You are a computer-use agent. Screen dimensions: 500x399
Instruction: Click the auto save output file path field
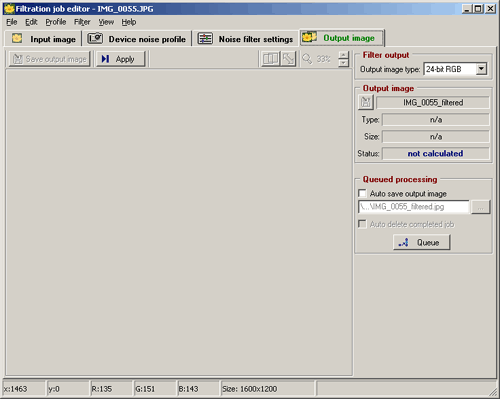tap(413, 207)
